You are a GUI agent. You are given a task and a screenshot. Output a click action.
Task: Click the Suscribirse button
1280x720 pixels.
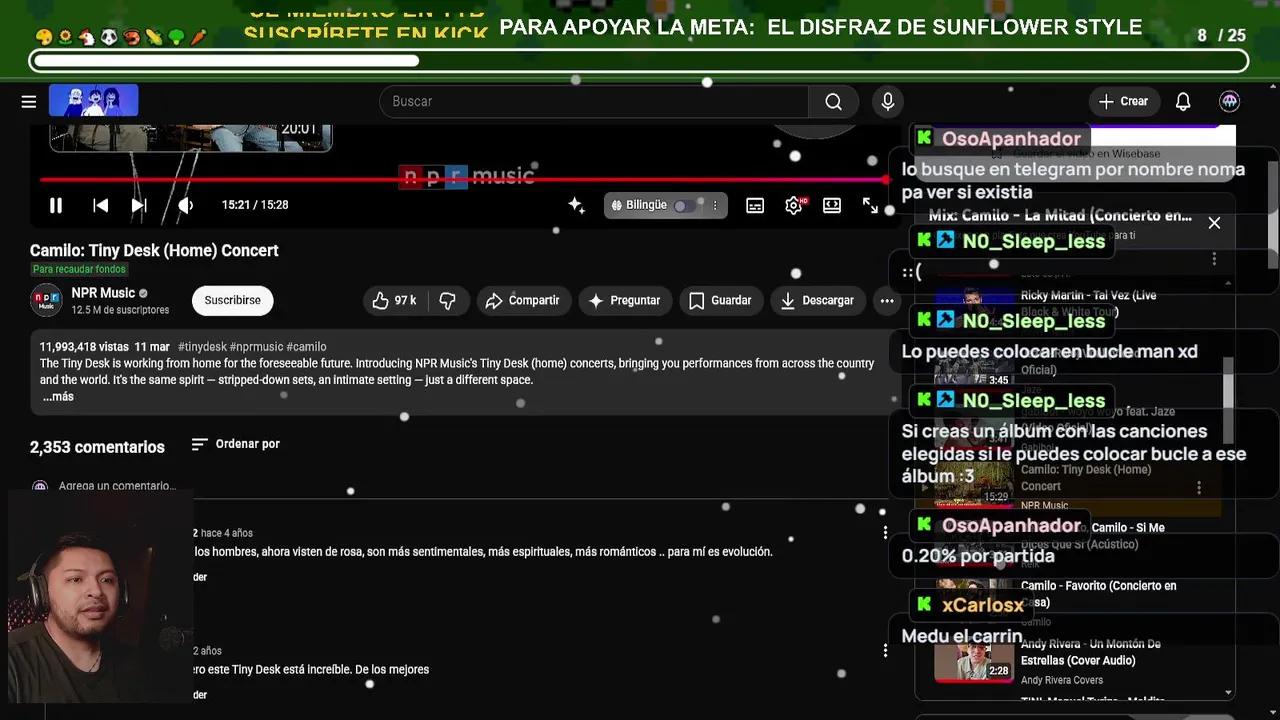pos(232,300)
